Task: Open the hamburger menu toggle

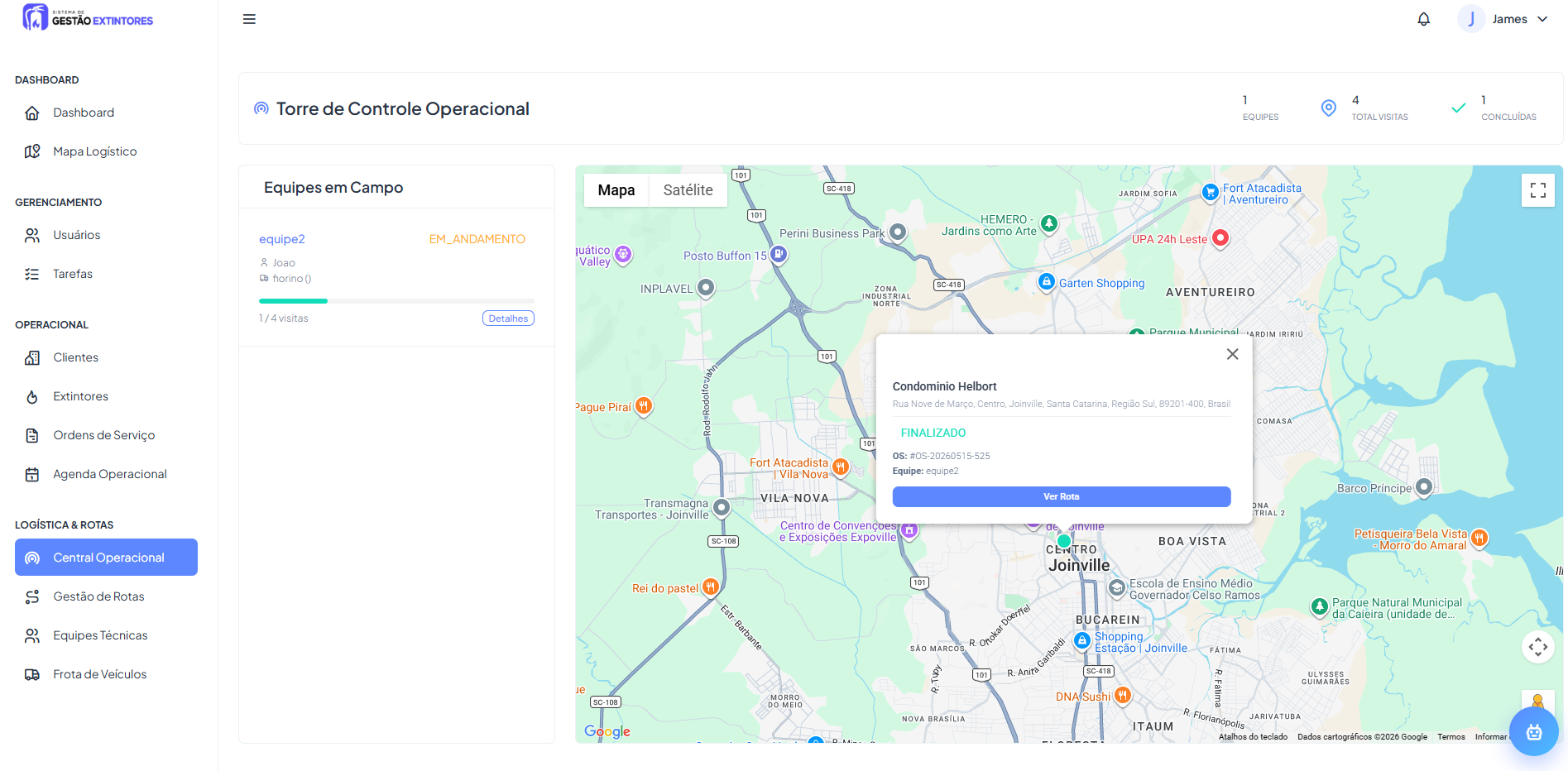Action: [249, 19]
